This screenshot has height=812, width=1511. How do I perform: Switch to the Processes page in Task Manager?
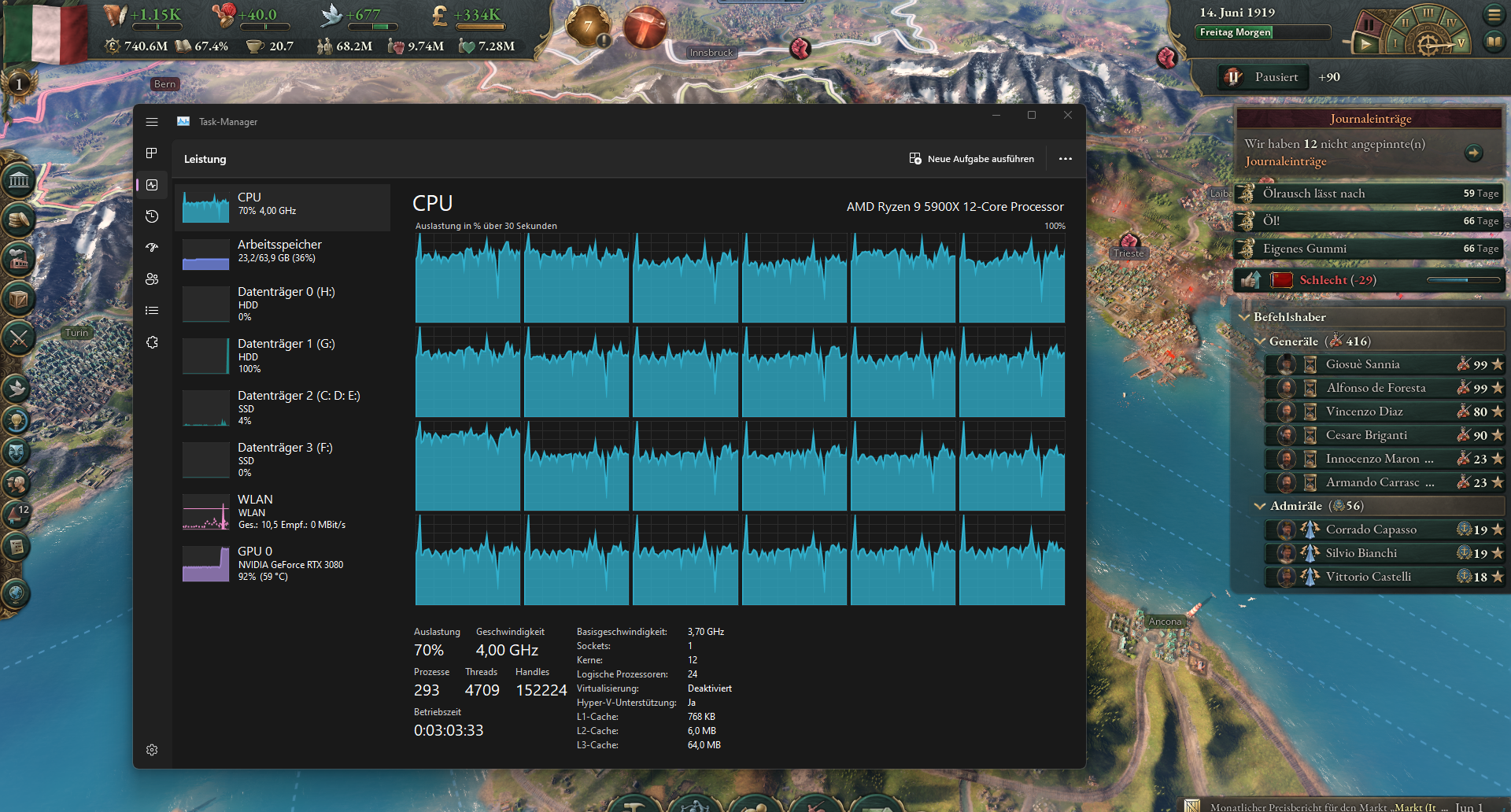[152, 153]
